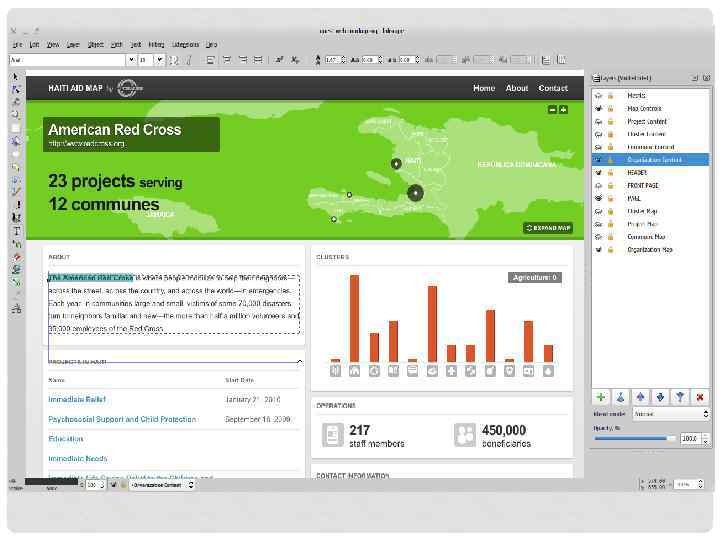Image resolution: width=720 pixels, height=540 pixels.
Task: Click the map zoom in plus icon
Action: pyautogui.click(x=563, y=109)
